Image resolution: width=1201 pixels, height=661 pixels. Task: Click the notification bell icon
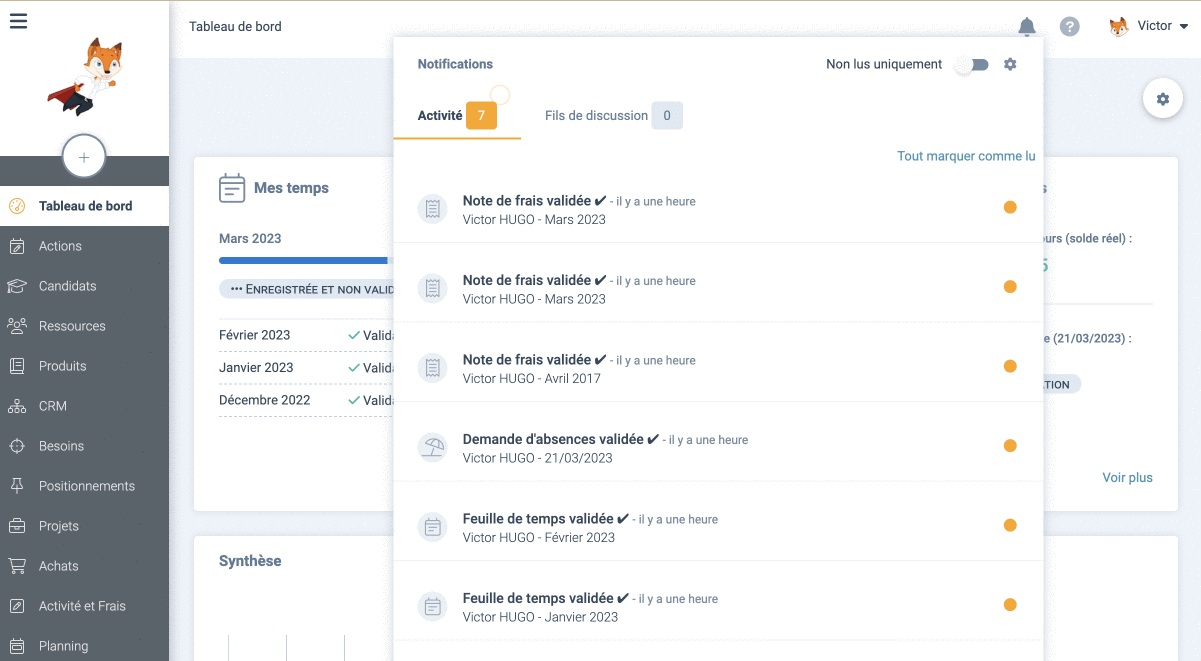pos(1027,27)
